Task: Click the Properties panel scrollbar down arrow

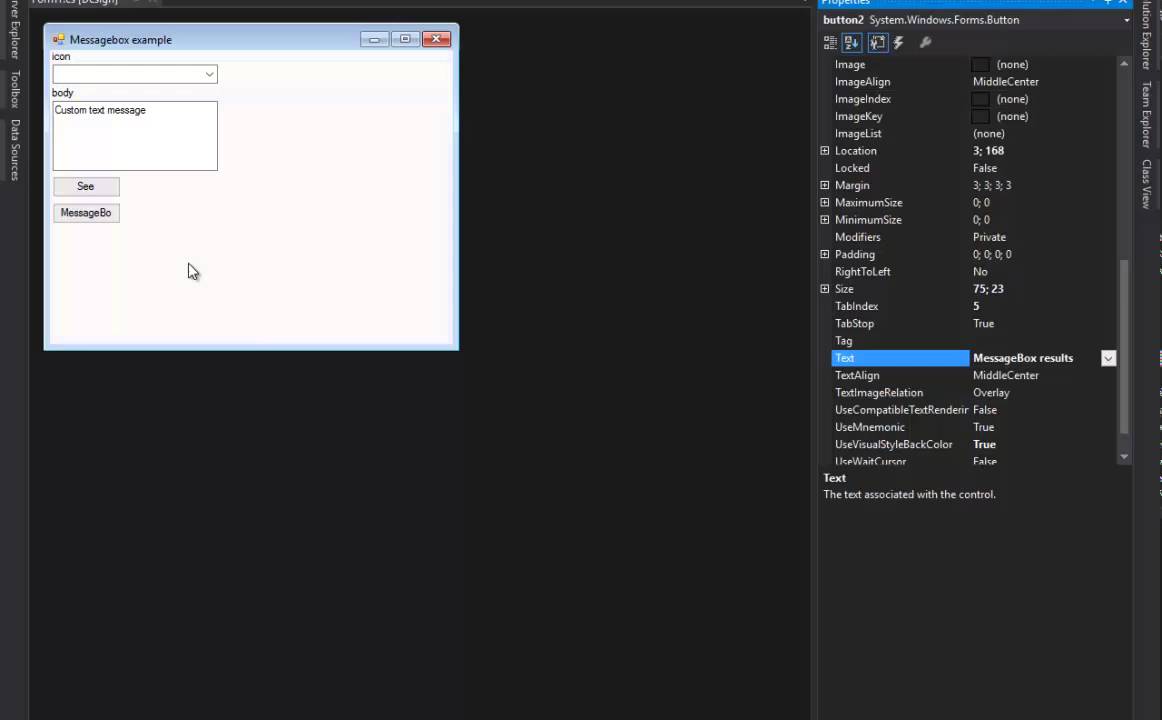Action: point(1124,457)
